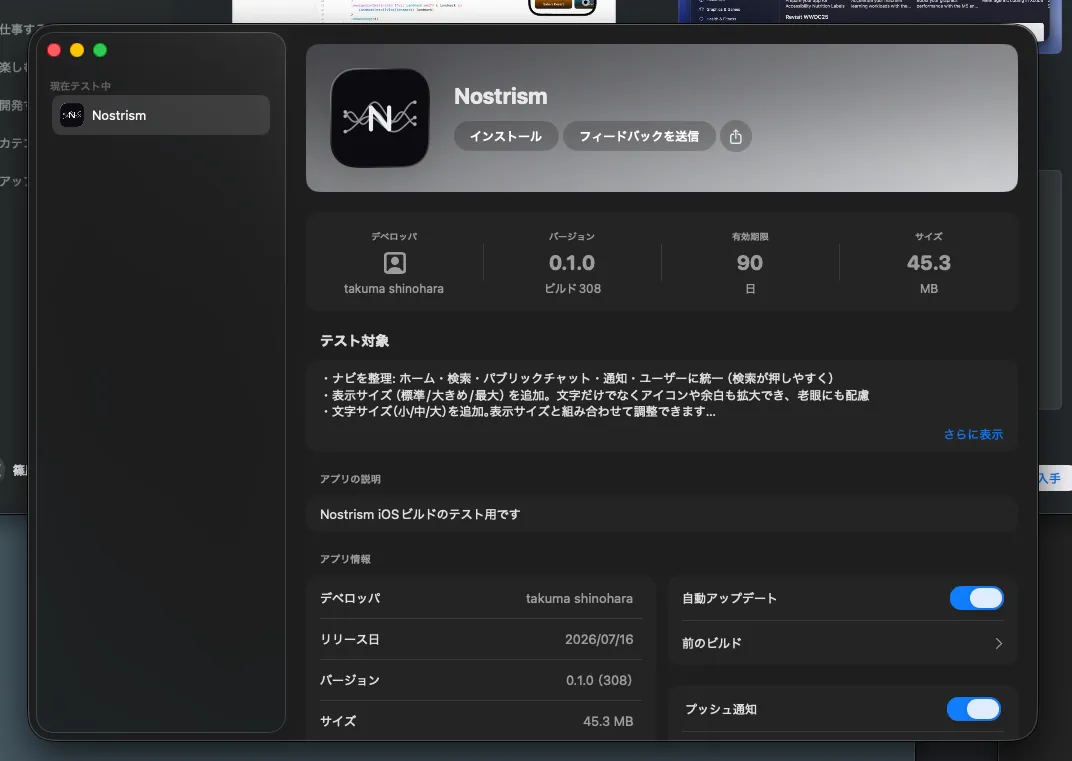Click the yellow minimize window button
This screenshot has height=761, width=1072.
(77, 50)
